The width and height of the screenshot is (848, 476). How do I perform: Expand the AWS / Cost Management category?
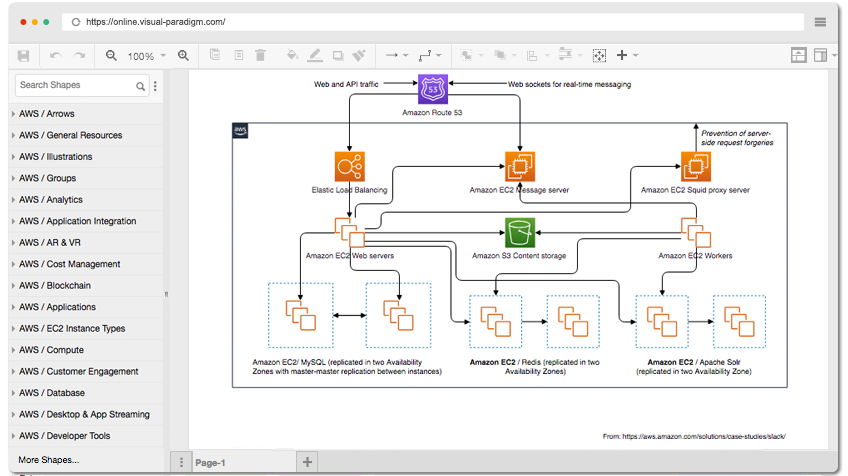click(x=87, y=264)
